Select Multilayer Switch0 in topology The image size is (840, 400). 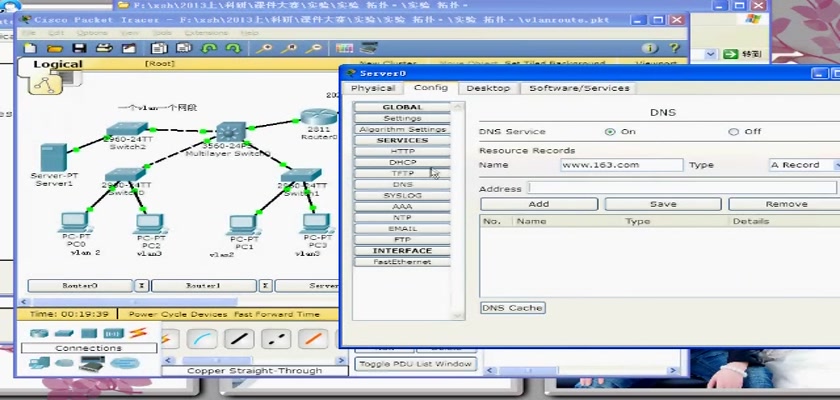click(231, 132)
